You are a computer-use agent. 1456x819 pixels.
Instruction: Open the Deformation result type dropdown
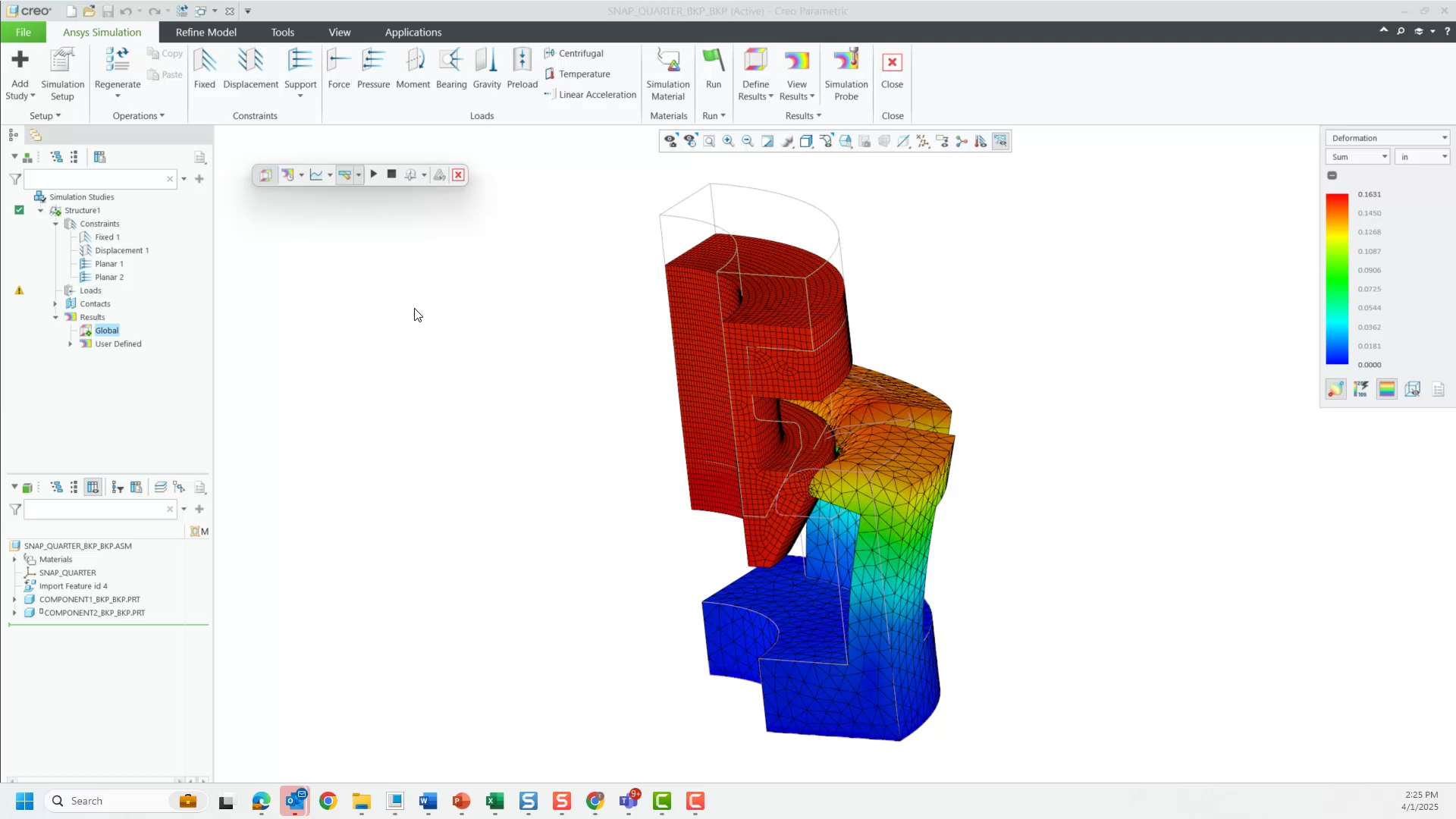point(1387,138)
